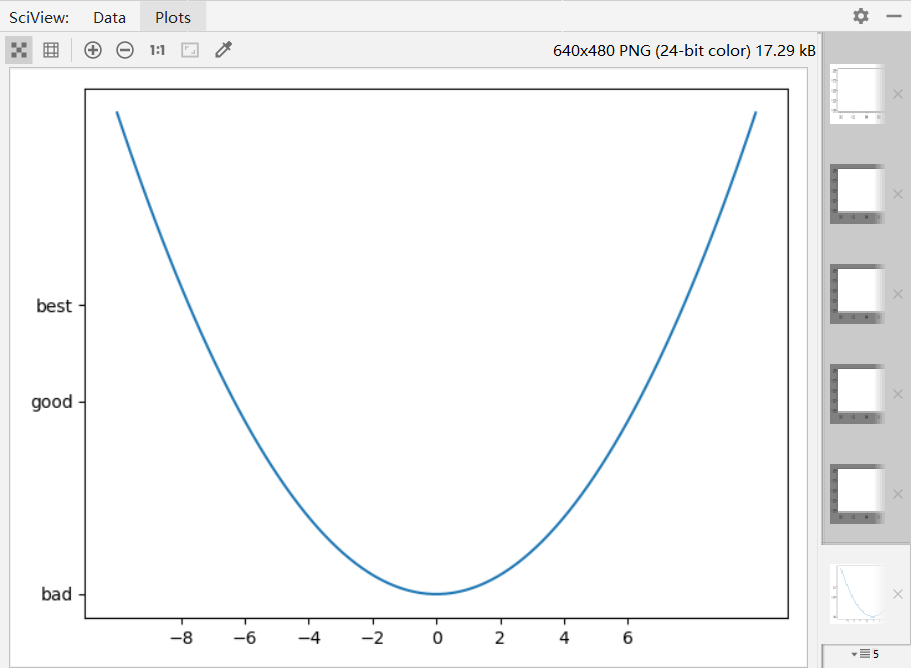The height and width of the screenshot is (668, 911).
Task: Select the auto-fit zoom tool
Action: pos(18,49)
